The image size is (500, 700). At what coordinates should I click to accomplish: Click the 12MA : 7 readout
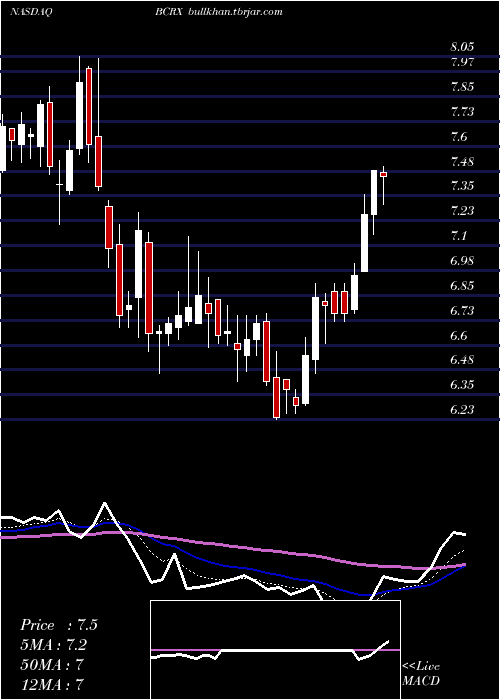[x=52, y=684]
